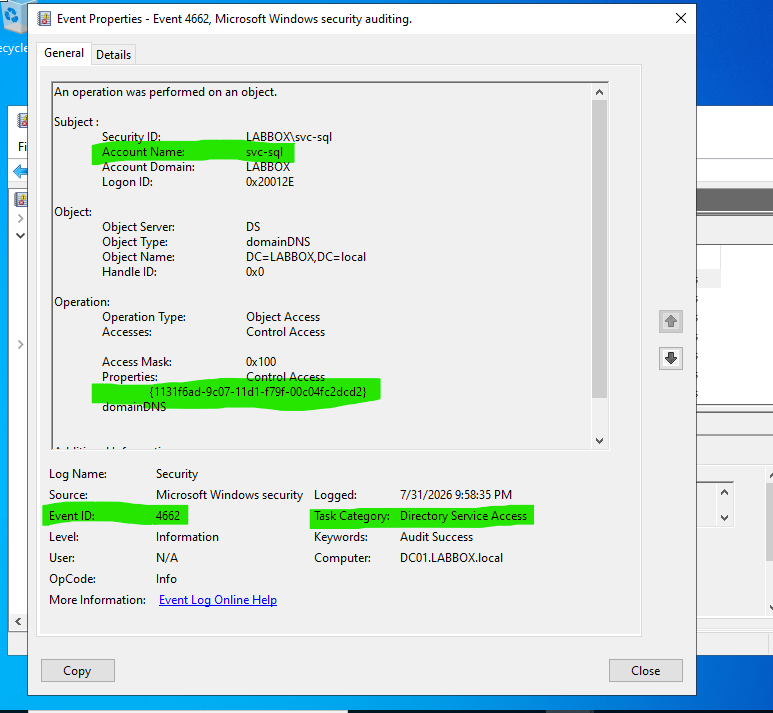The image size is (773, 713).
Task: Click the down arrow in the Event Viewer right pane
Action: [724, 518]
